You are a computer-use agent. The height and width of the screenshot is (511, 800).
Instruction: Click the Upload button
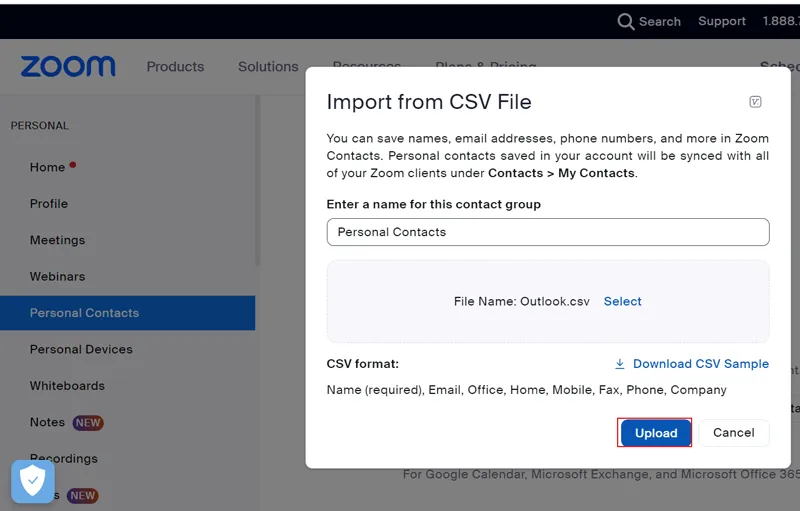(656, 433)
